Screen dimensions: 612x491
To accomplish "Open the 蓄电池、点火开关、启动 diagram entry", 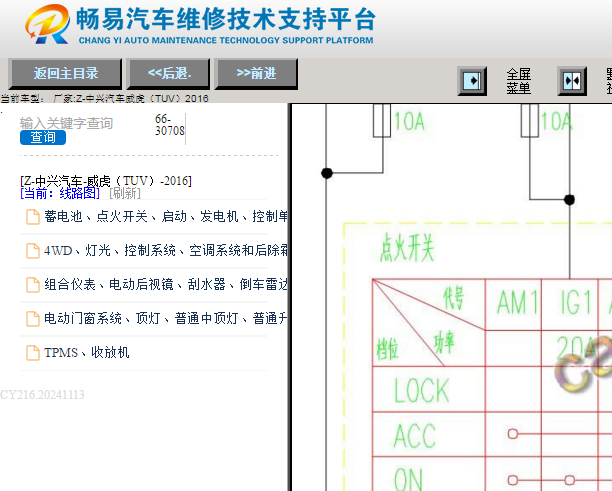I will 165,216.
